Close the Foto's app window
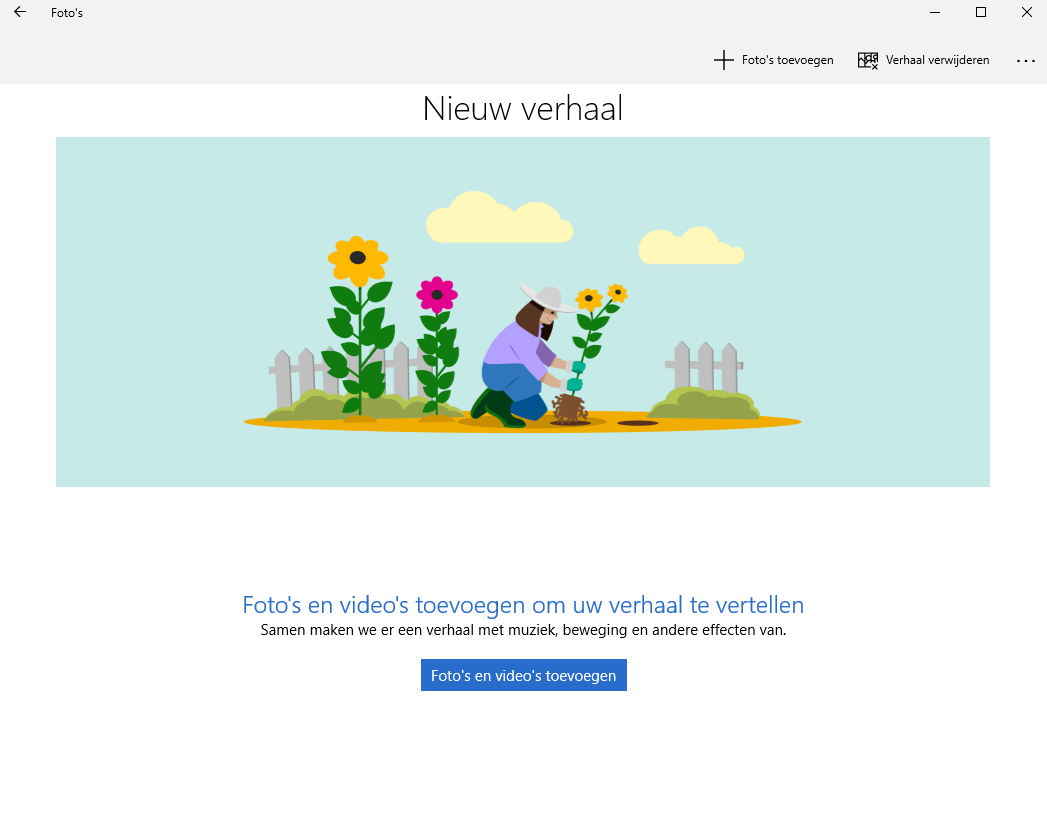Image resolution: width=1047 pixels, height=815 pixels. coord(1027,13)
